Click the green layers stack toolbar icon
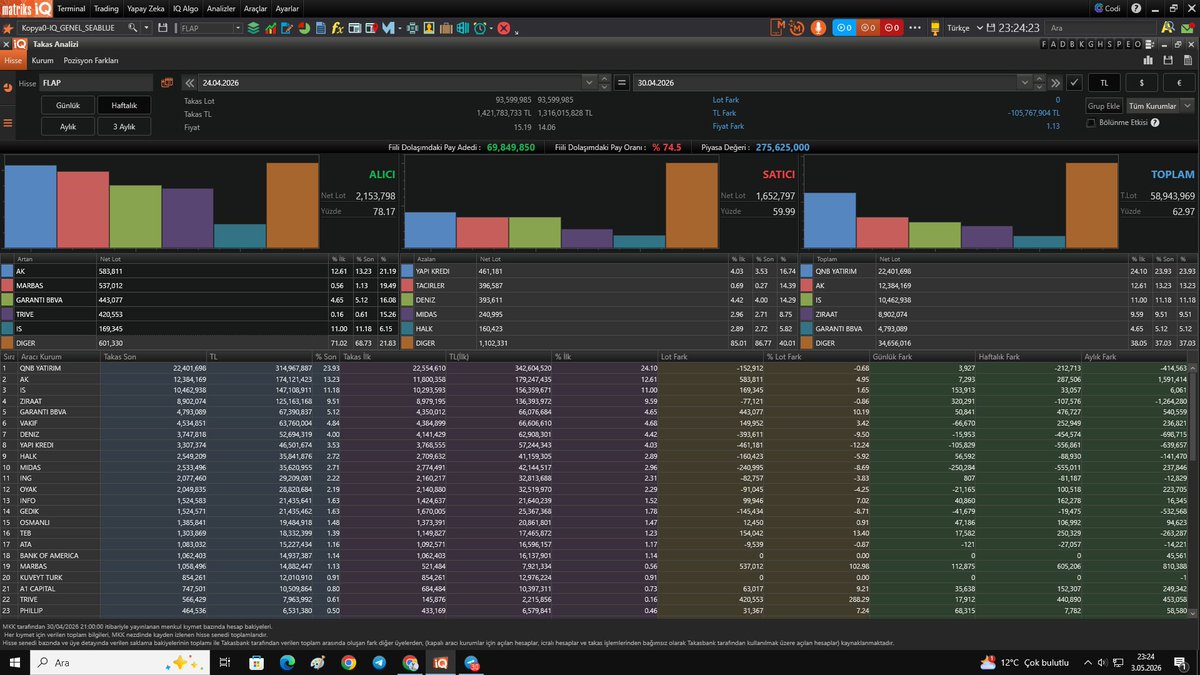1200x675 pixels. pos(253,28)
